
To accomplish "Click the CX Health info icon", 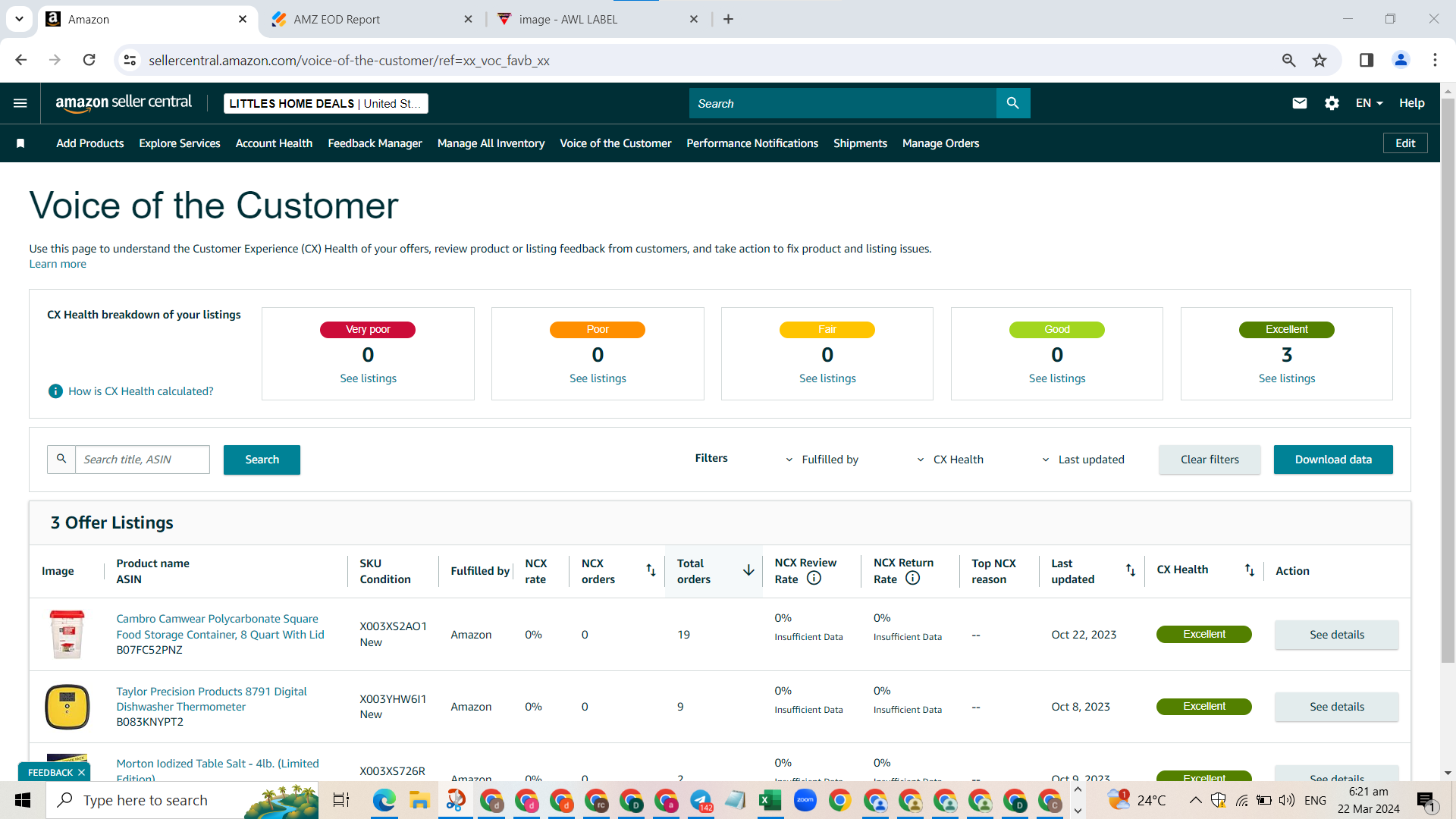I will [55, 391].
